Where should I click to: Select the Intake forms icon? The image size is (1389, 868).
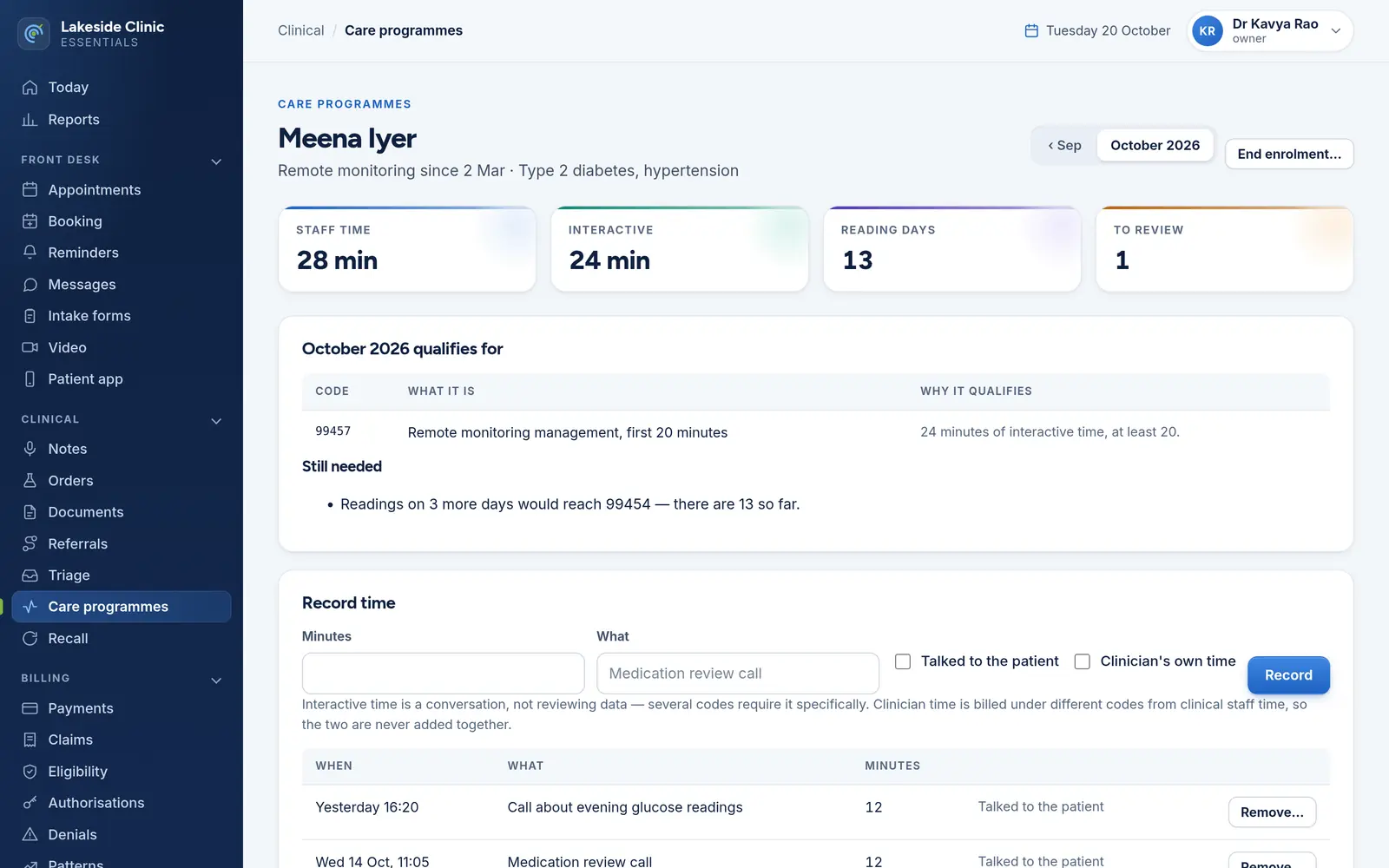(30, 316)
